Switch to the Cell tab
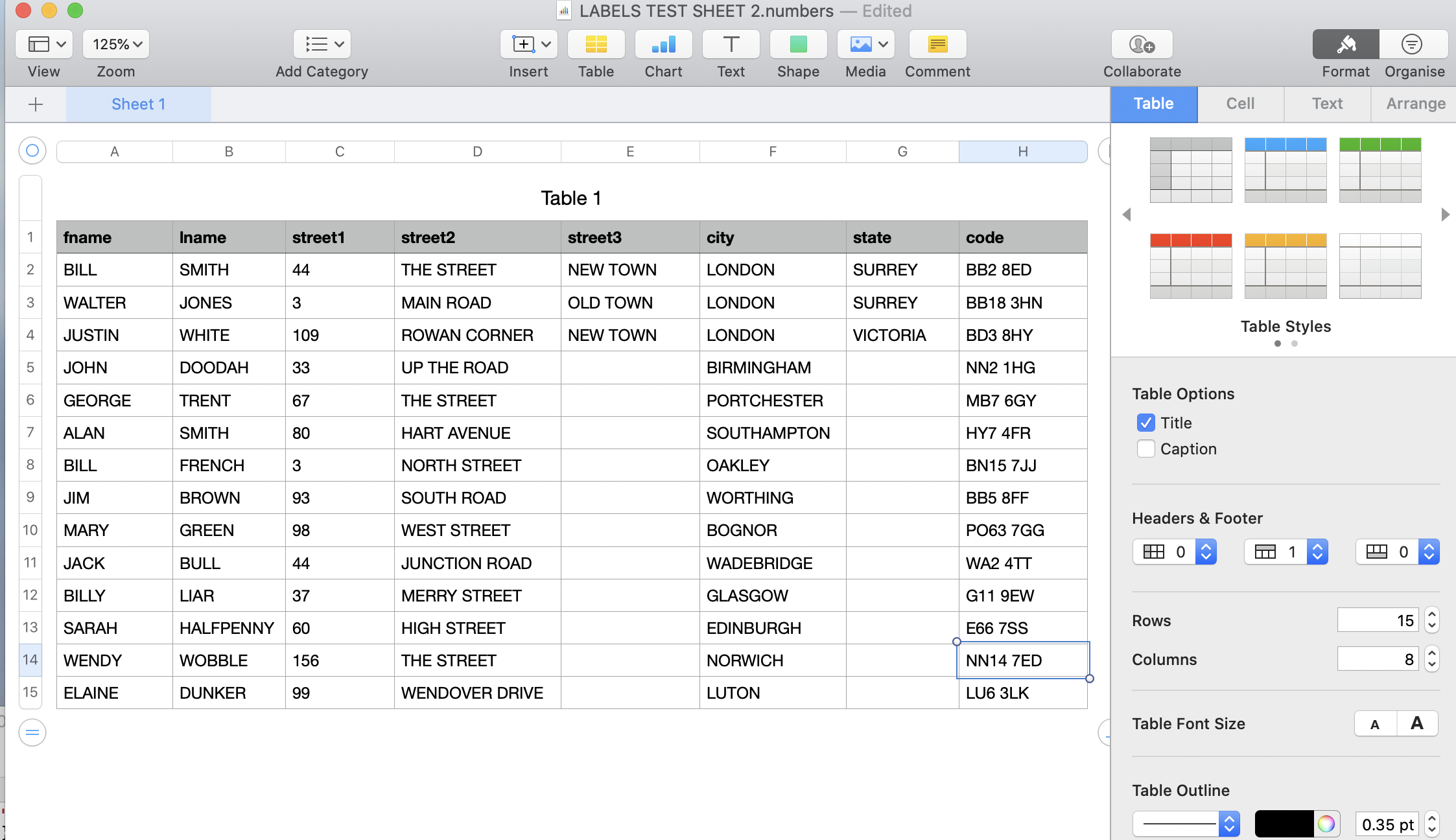Image resolution: width=1456 pixels, height=840 pixels. pyautogui.click(x=1240, y=104)
